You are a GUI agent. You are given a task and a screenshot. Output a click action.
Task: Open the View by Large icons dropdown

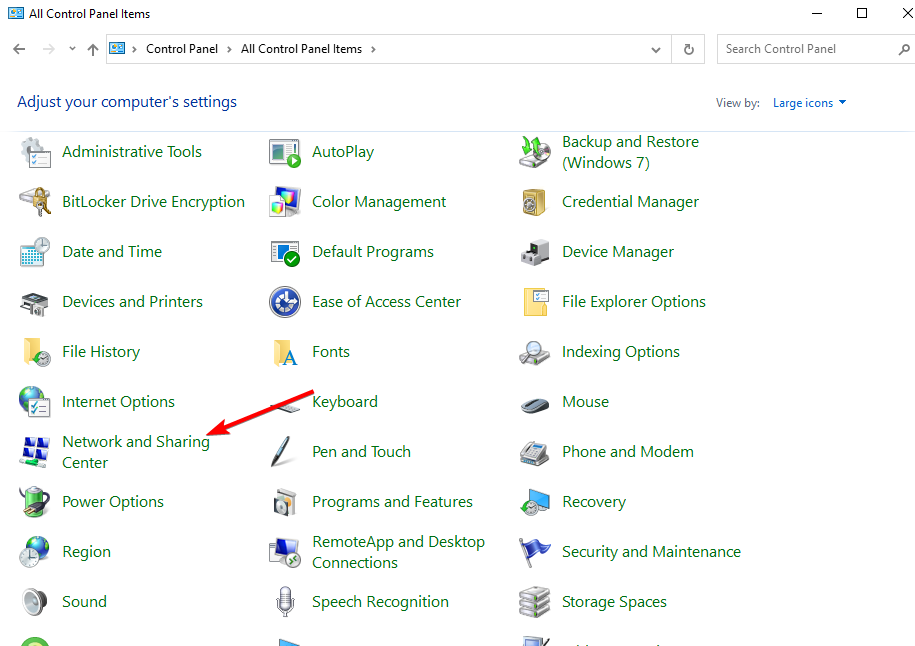coord(809,103)
